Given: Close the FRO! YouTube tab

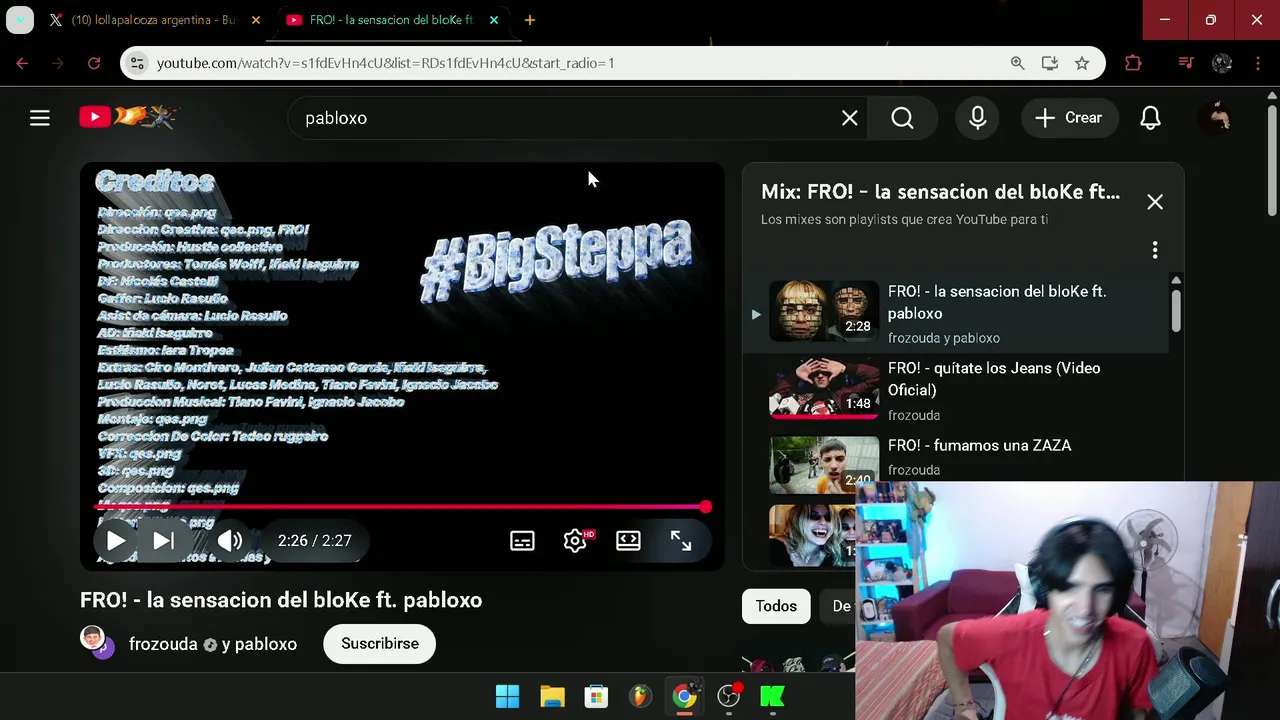Looking at the screenshot, I should 494,20.
